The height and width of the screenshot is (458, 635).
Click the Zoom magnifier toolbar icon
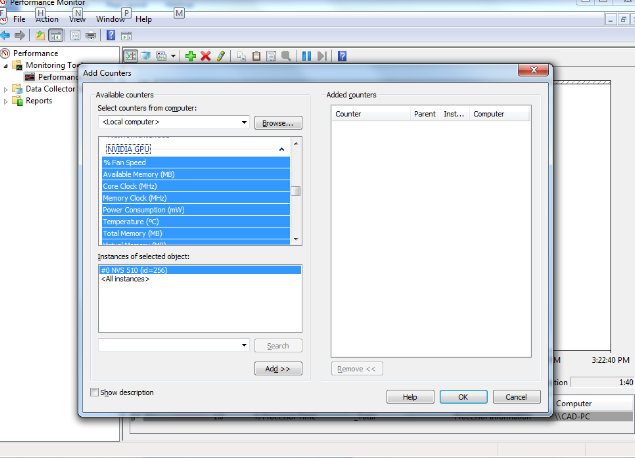point(286,56)
